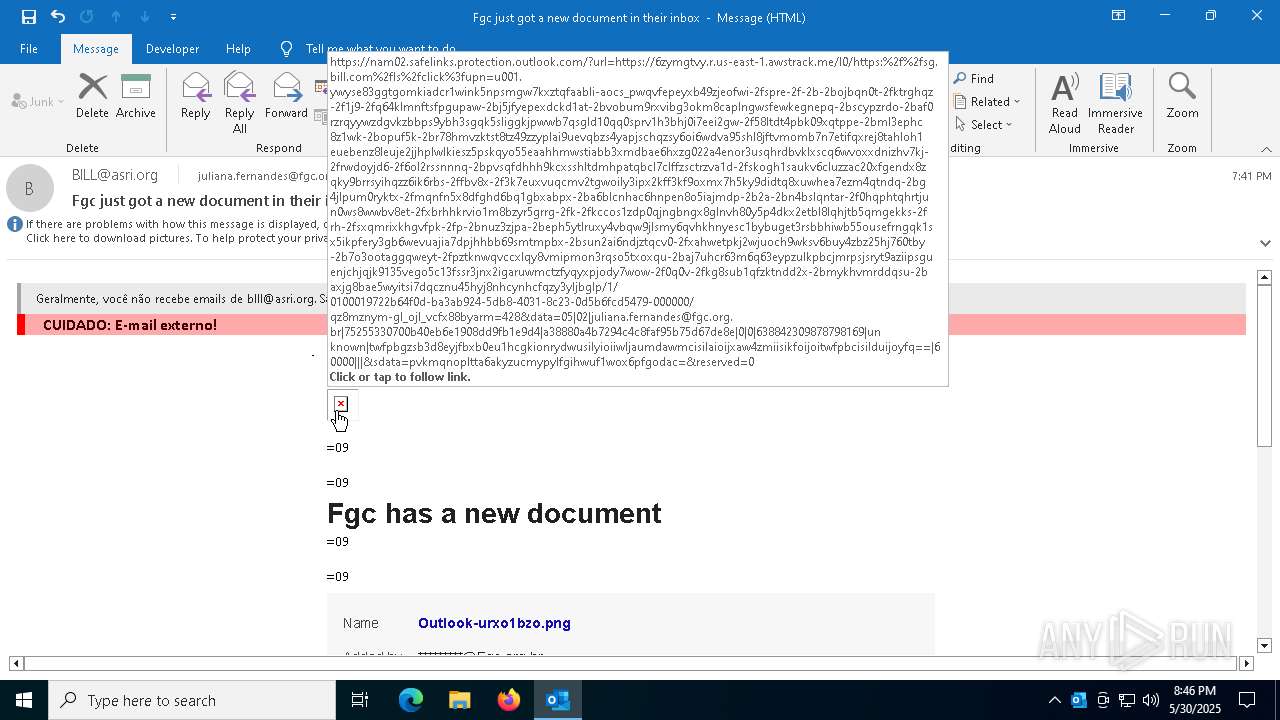Open the File menu
The height and width of the screenshot is (720, 1280).
[x=29, y=49]
